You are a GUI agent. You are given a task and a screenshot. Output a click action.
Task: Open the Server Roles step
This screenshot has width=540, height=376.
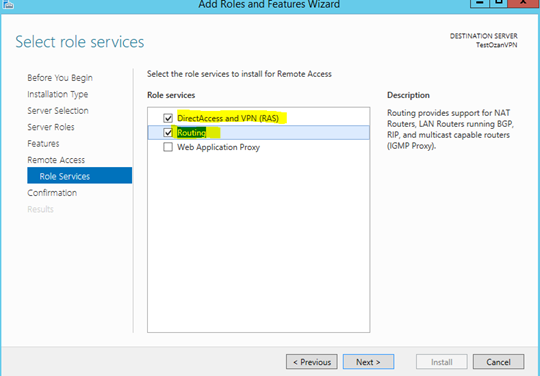pos(51,127)
